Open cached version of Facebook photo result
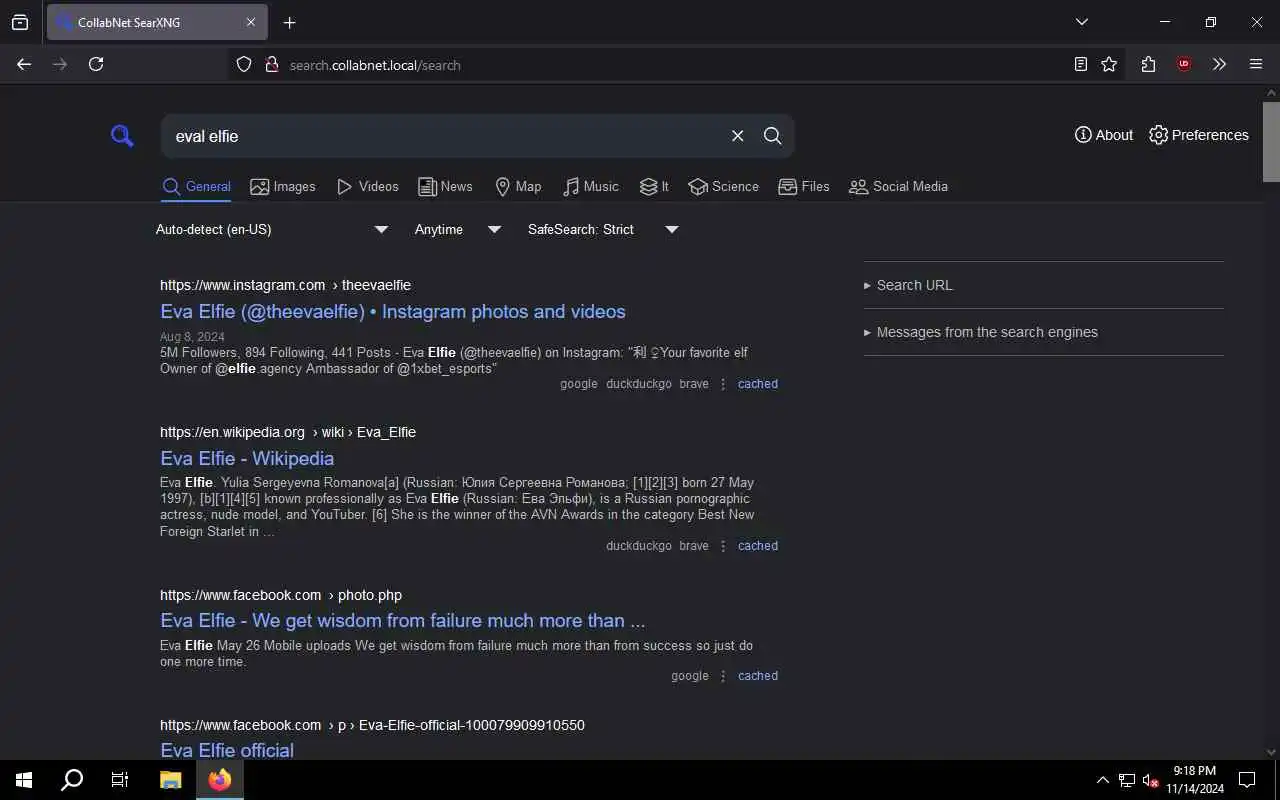The height and width of the screenshot is (800, 1280). click(758, 676)
